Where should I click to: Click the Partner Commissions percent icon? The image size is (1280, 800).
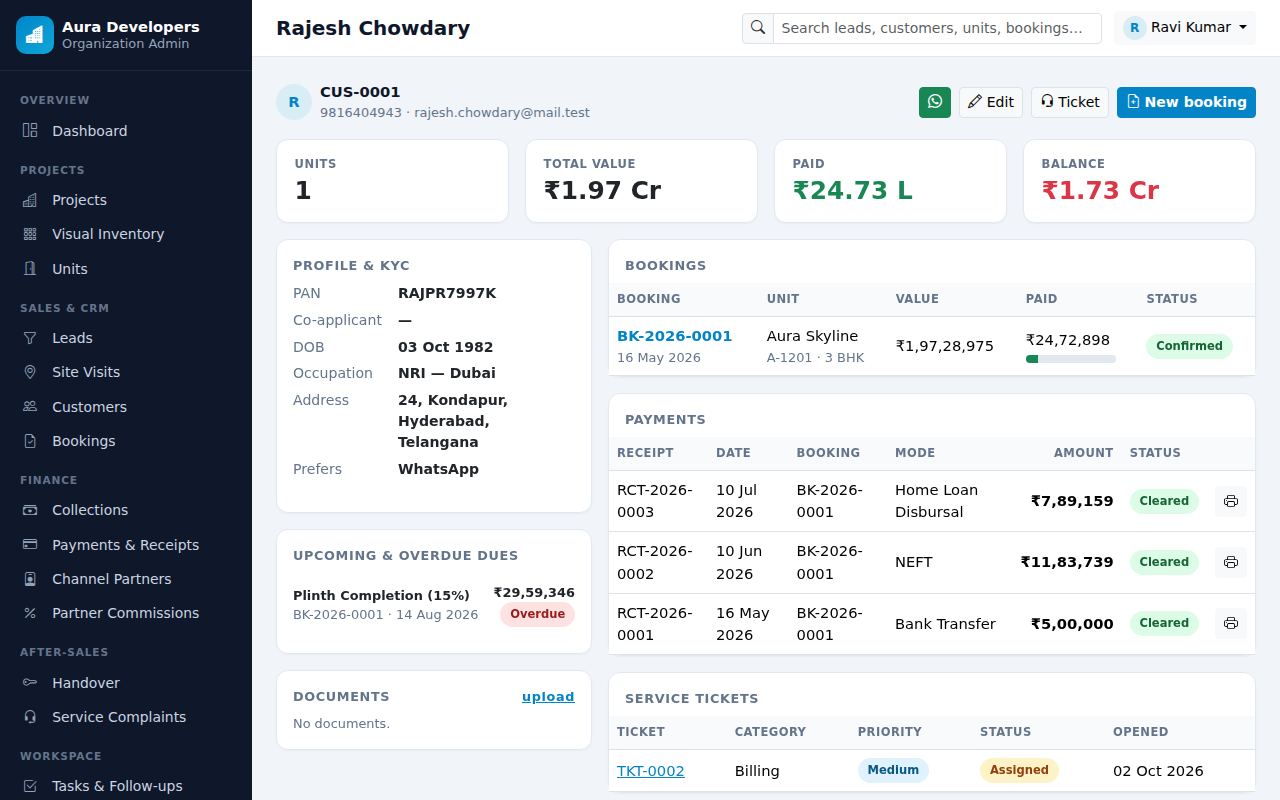pyautogui.click(x=30, y=613)
